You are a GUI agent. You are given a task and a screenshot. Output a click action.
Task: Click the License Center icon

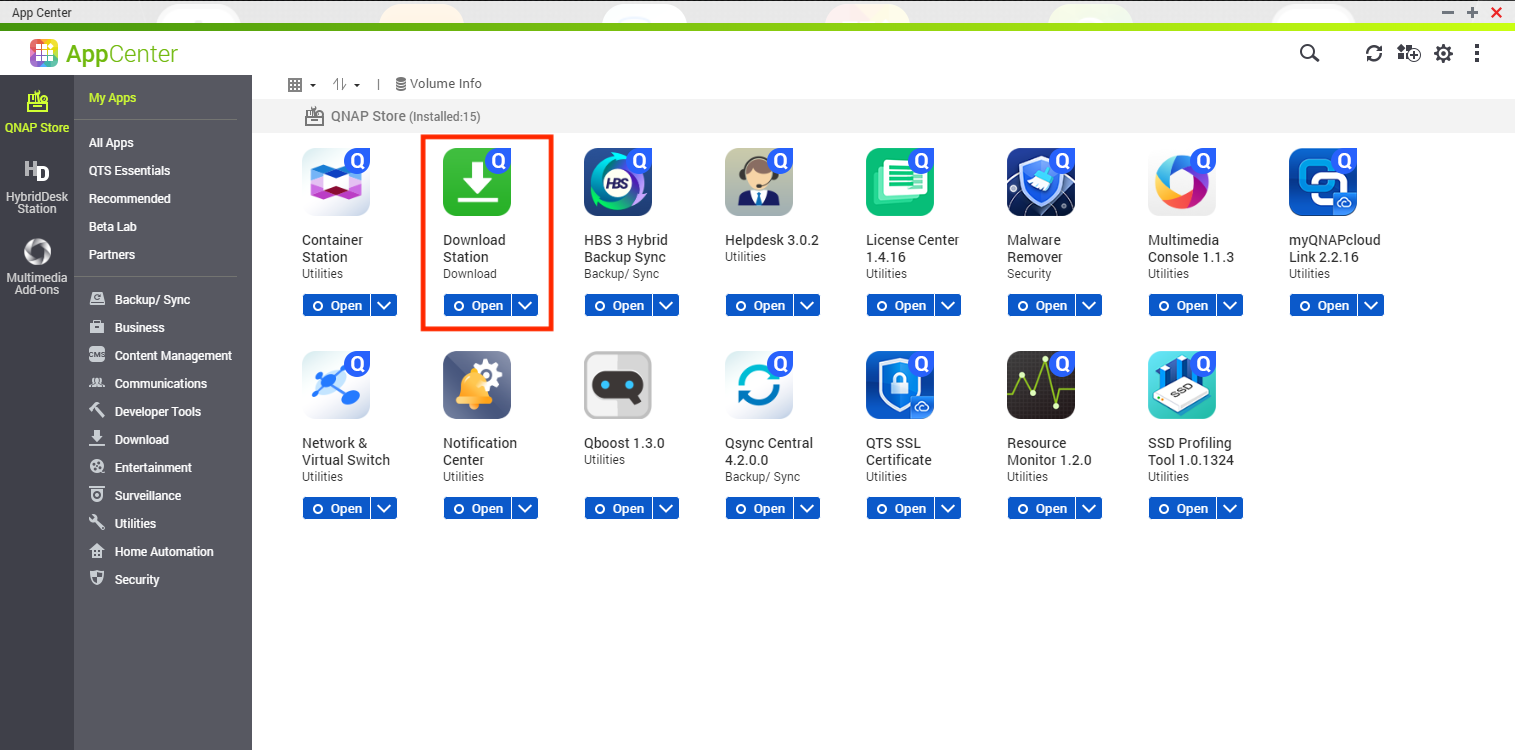[x=900, y=182]
